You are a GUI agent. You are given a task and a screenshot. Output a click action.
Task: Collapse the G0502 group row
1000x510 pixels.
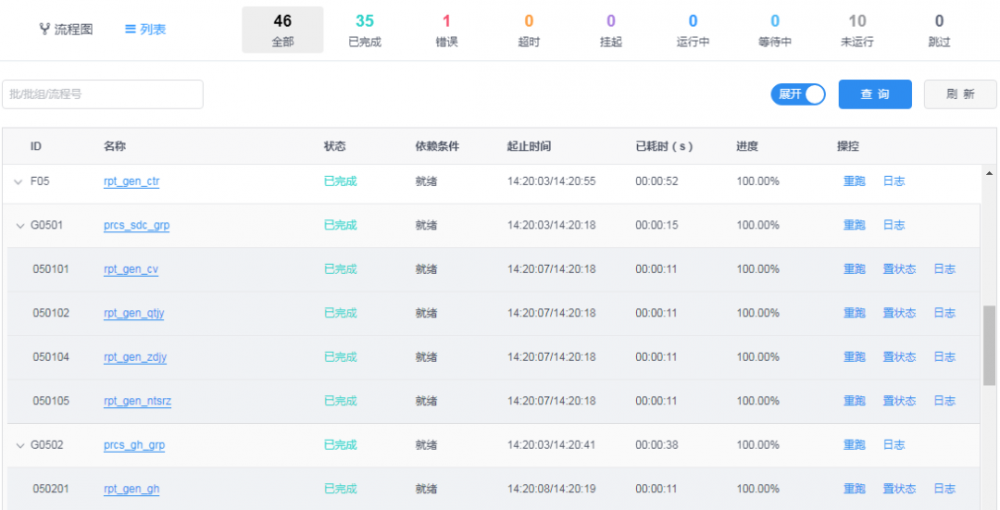(x=20, y=445)
